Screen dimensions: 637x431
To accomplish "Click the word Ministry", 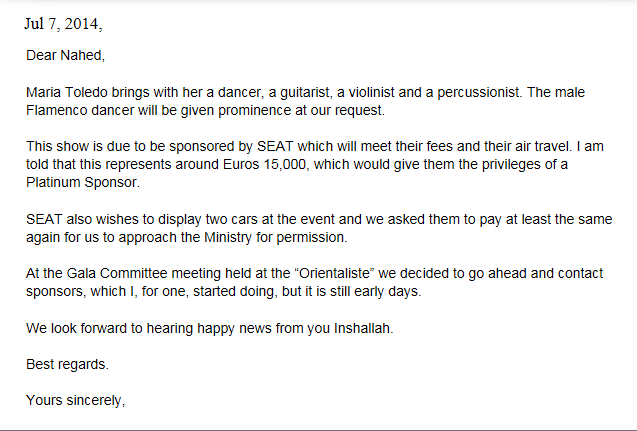I will (228, 238).
